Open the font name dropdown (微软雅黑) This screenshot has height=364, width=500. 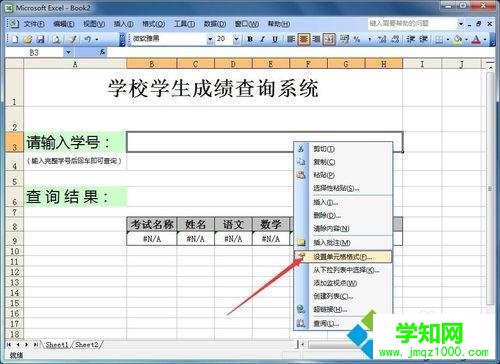(x=210, y=39)
